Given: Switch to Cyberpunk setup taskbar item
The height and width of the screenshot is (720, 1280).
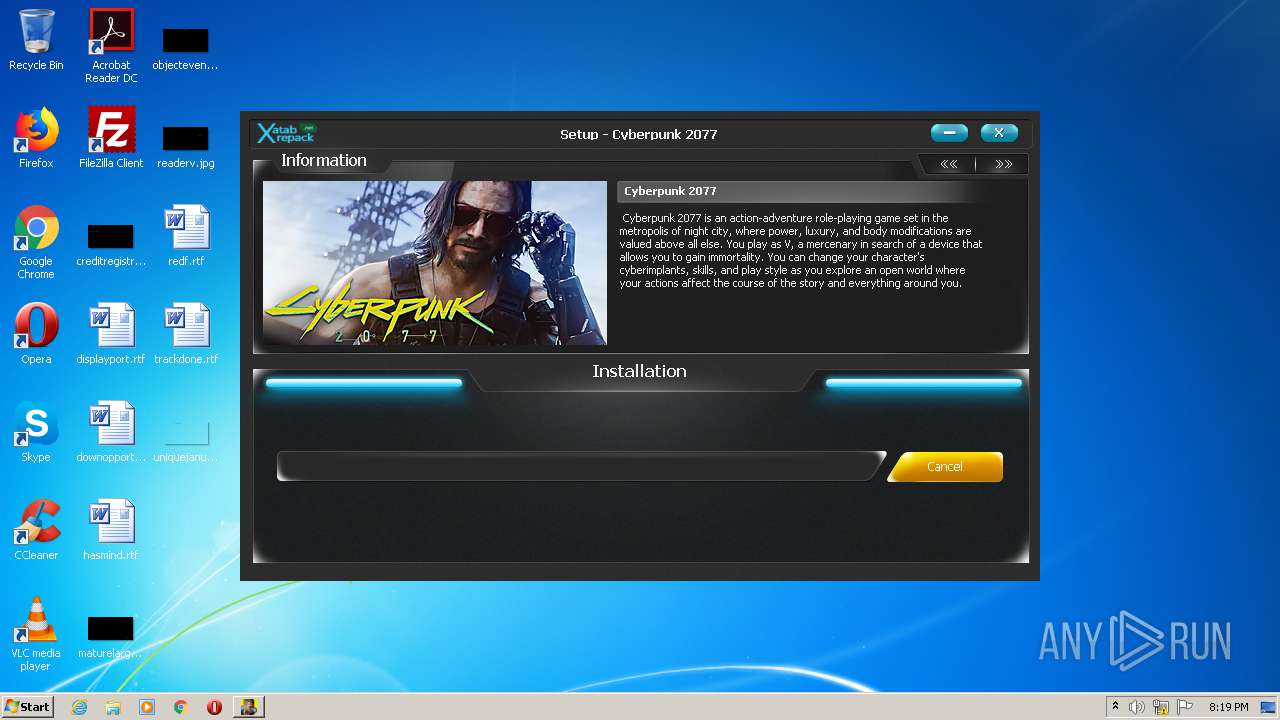Looking at the screenshot, I should [x=248, y=707].
